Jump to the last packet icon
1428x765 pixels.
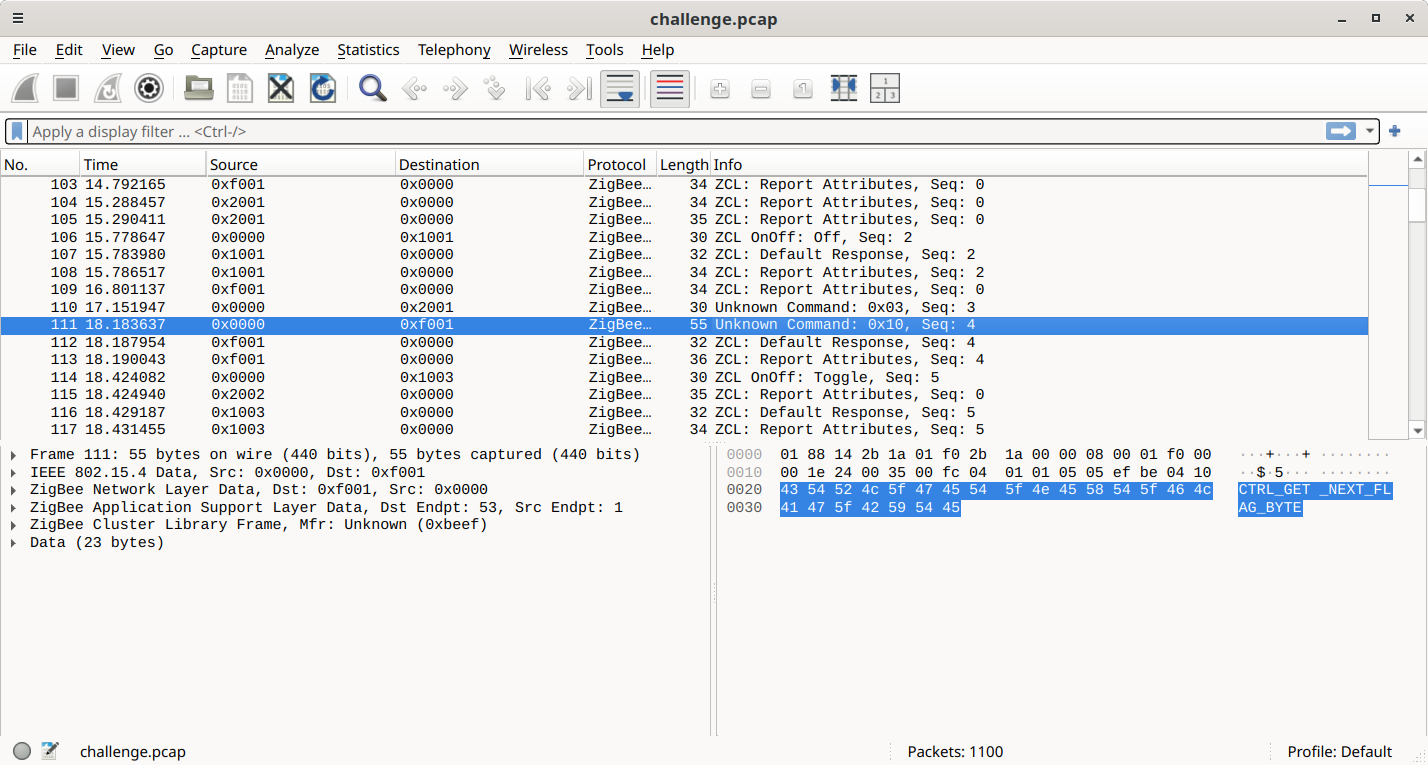[578, 88]
